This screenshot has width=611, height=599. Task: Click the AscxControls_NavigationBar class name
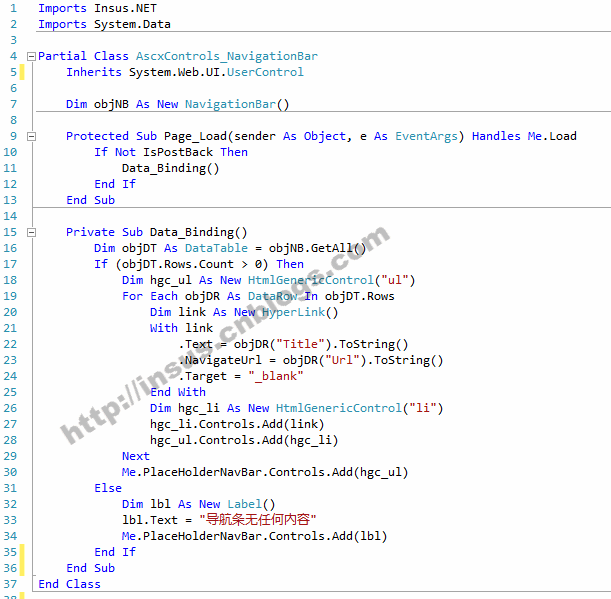pyautogui.click(x=227, y=56)
